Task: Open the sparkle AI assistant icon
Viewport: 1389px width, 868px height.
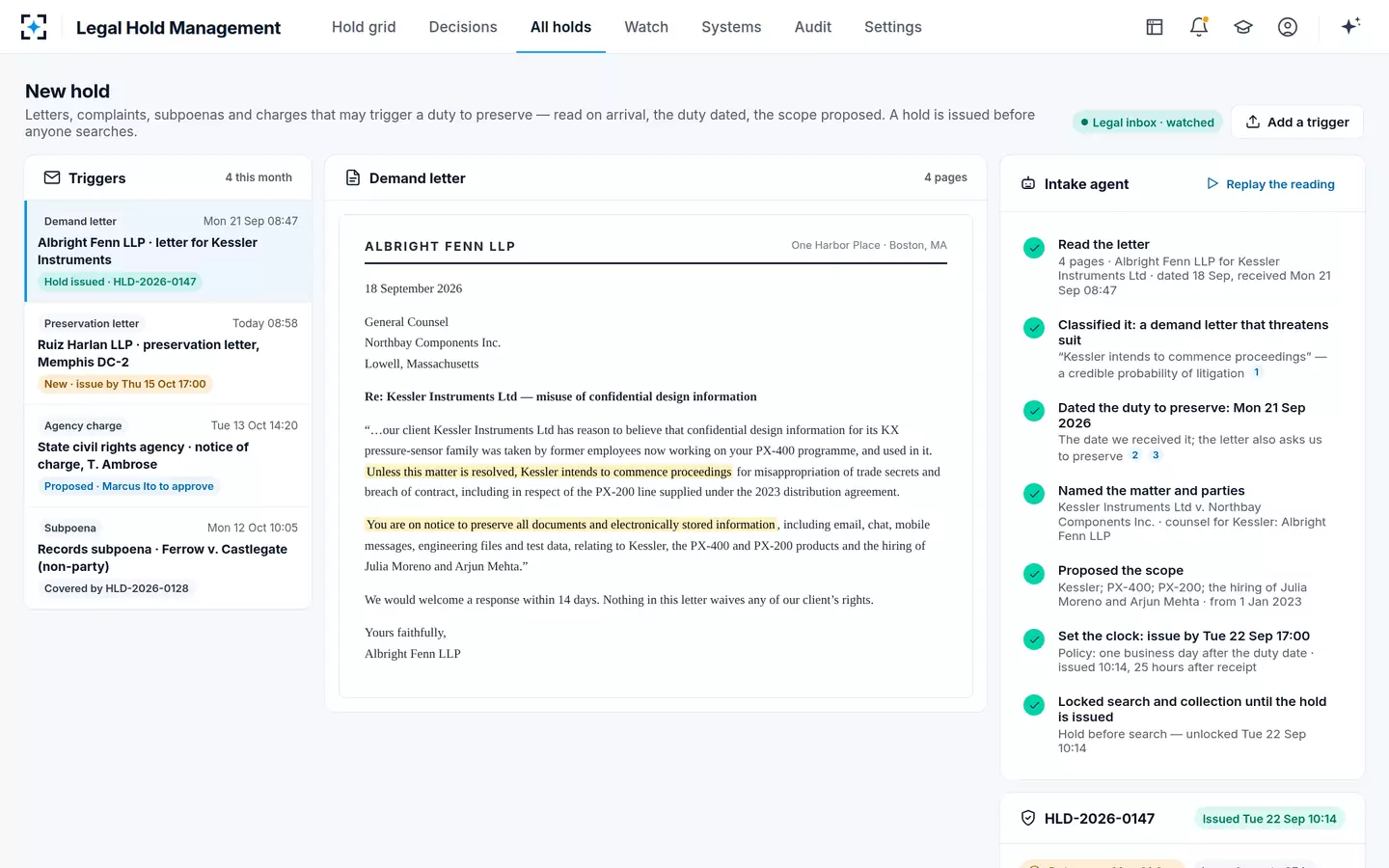Action: [1350, 26]
